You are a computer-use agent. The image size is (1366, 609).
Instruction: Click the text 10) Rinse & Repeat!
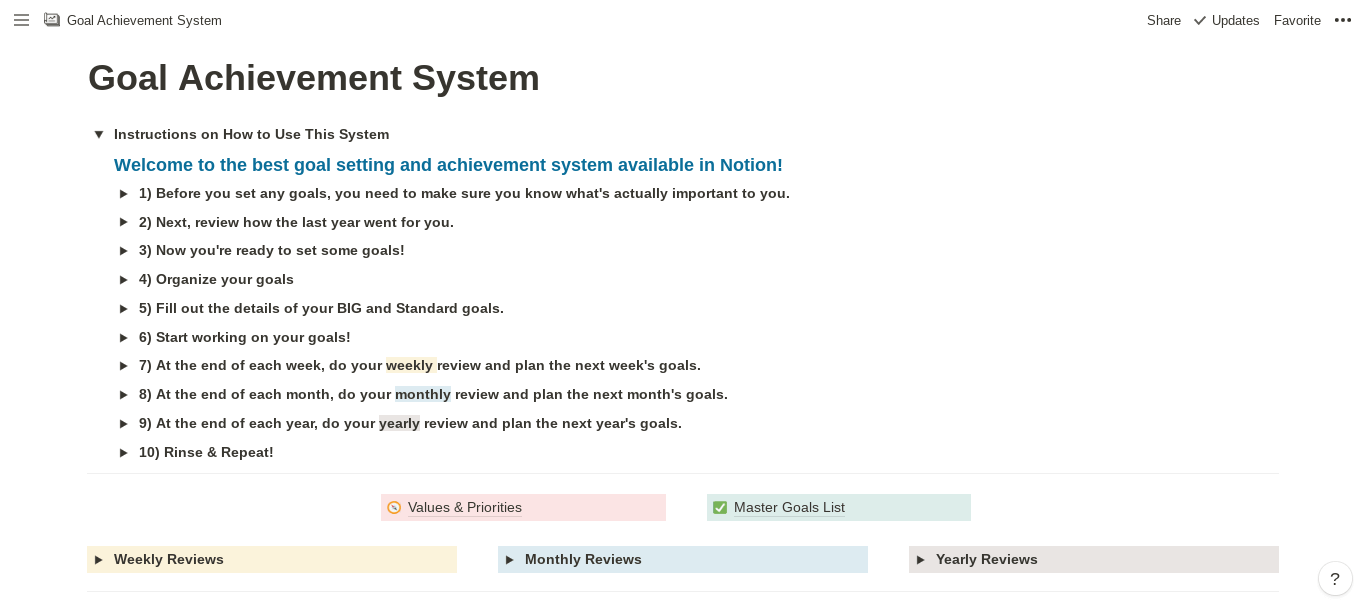tap(206, 453)
